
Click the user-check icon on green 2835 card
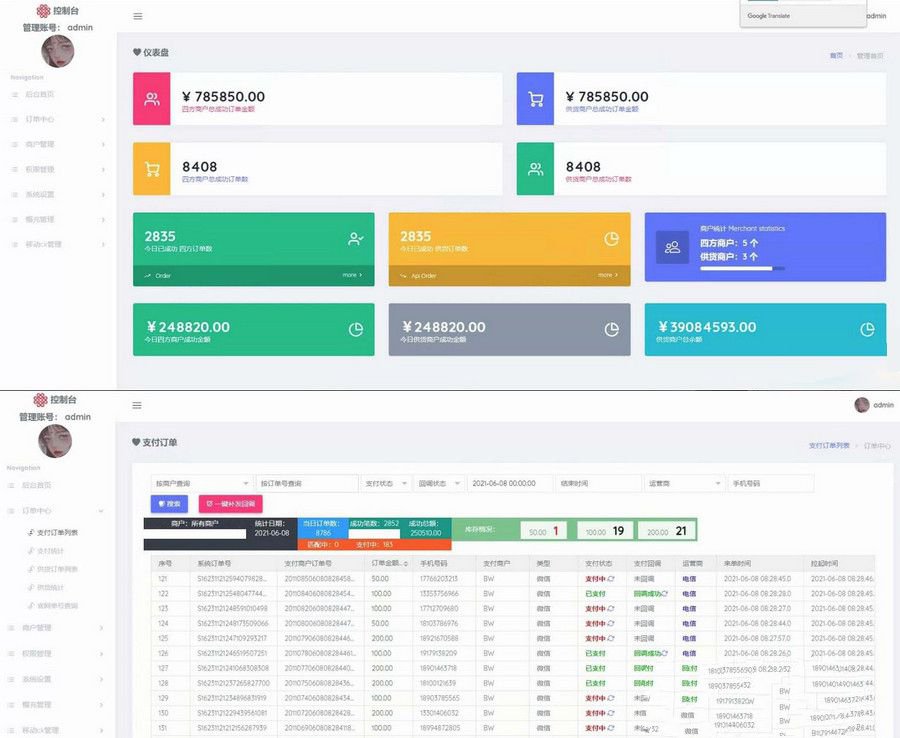tap(355, 239)
